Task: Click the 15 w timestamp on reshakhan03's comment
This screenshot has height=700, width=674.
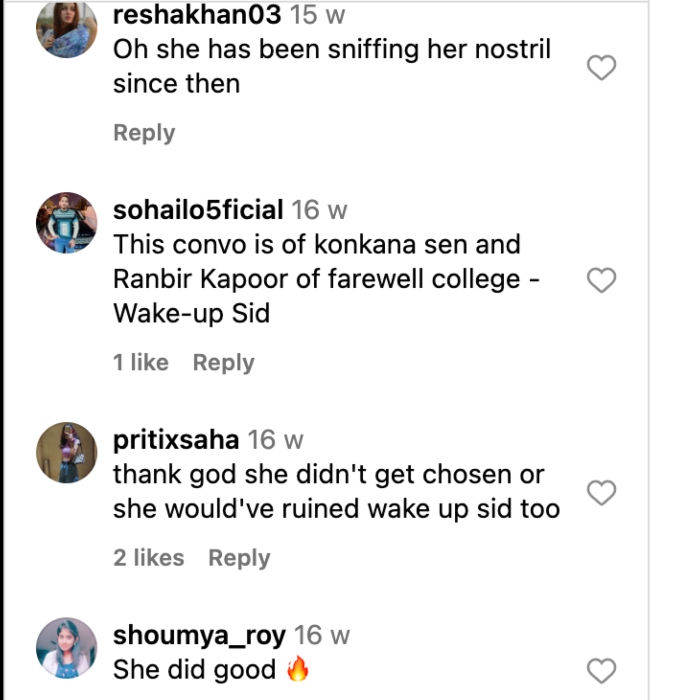Action: pyautogui.click(x=319, y=15)
